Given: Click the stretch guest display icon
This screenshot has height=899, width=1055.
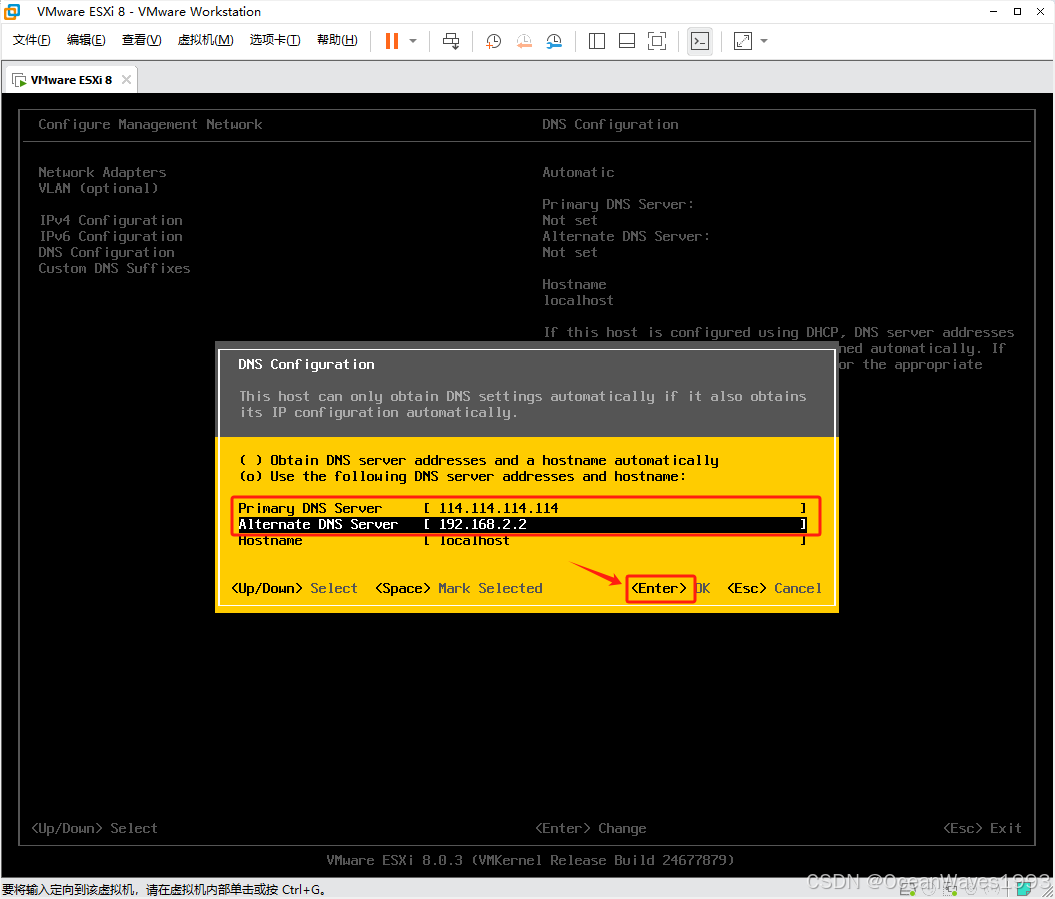Looking at the screenshot, I should (743, 41).
